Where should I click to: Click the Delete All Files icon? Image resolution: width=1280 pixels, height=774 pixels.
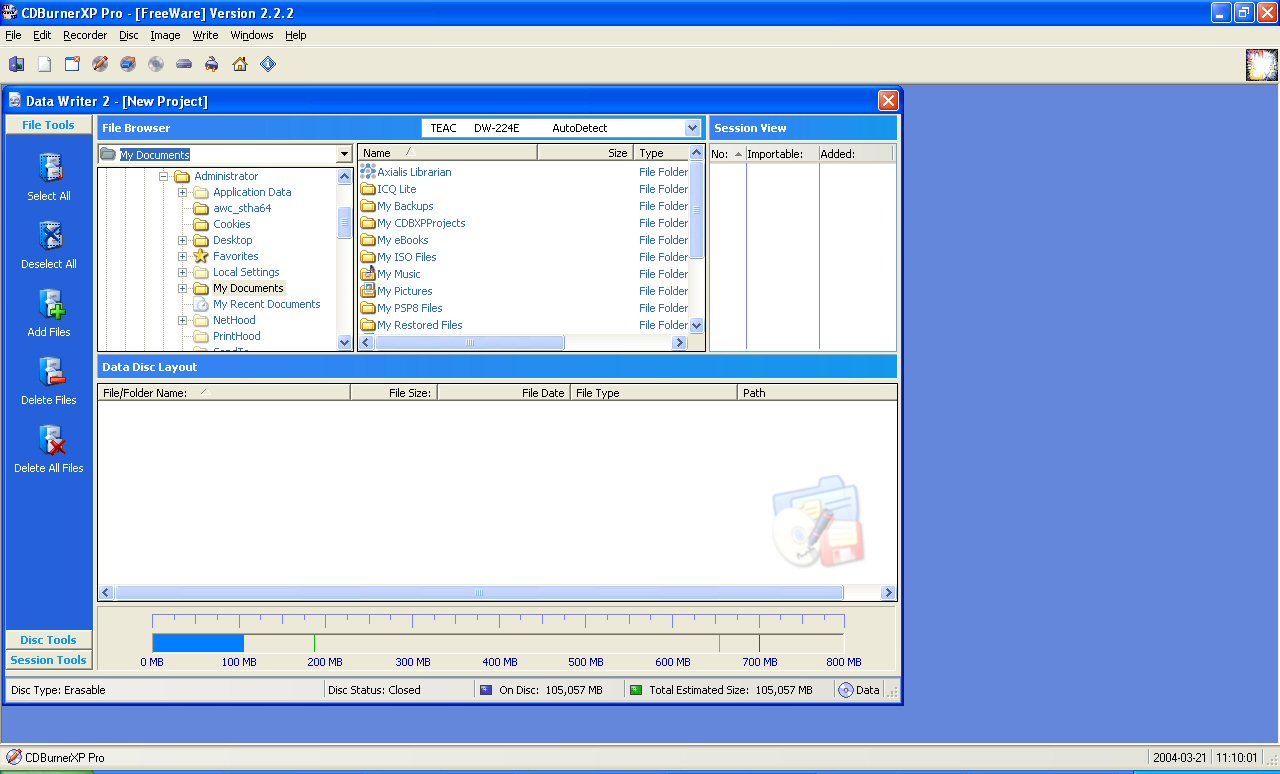pos(49,440)
